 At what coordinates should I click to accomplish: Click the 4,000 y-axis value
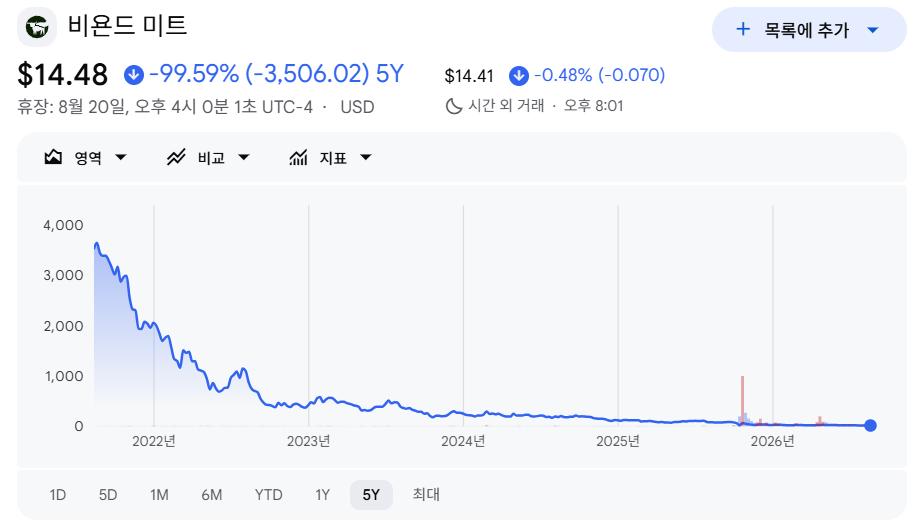63,225
